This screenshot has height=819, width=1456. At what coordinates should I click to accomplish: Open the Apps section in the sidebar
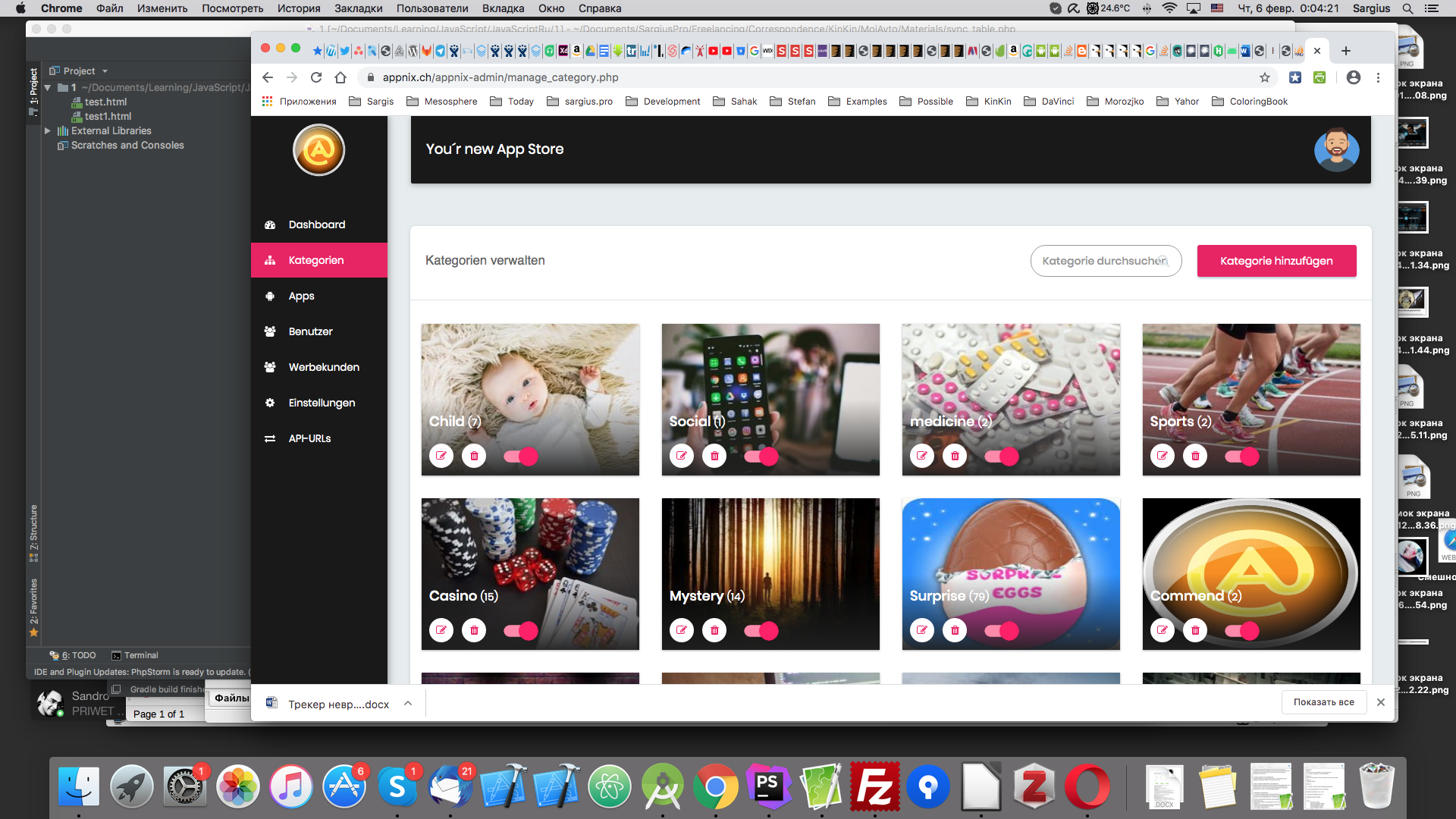(301, 296)
